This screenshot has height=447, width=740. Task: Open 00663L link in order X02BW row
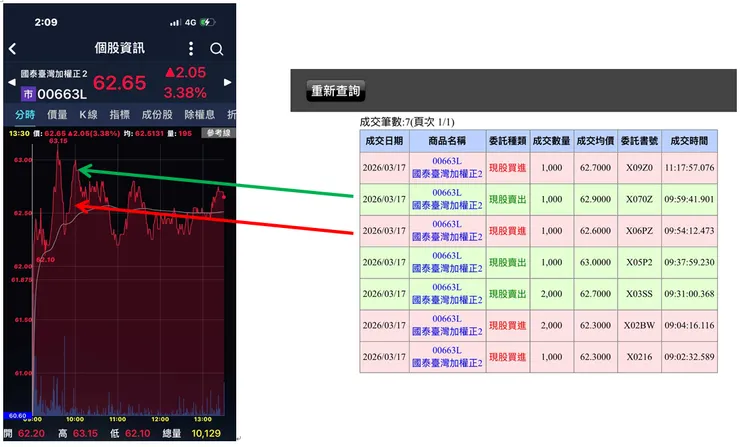(447, 319)
